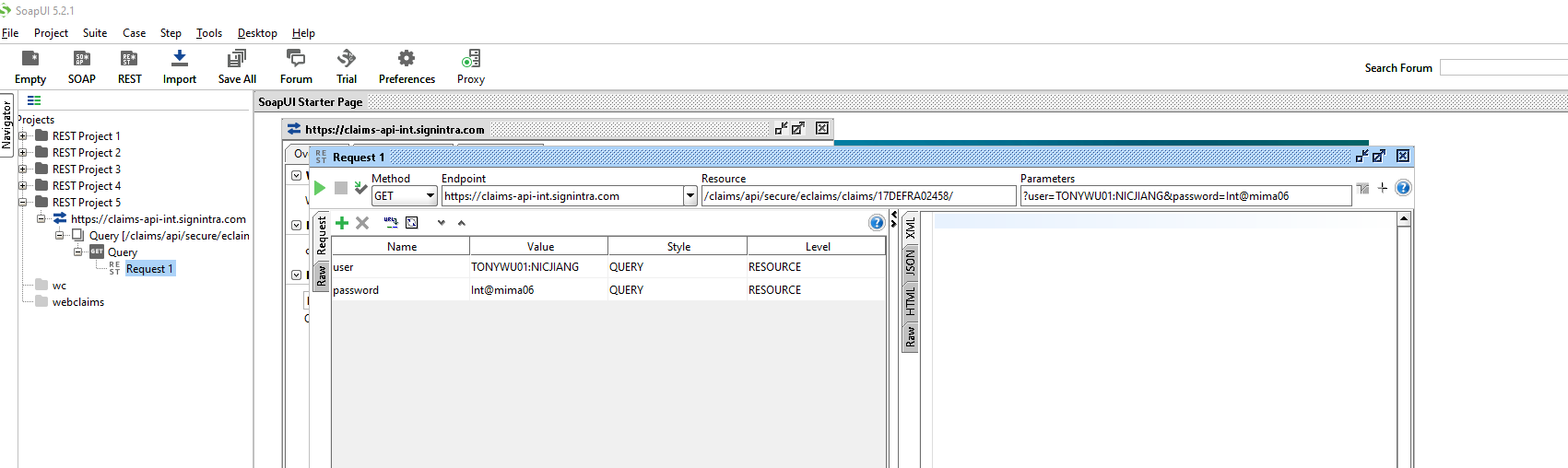Switch response view to HTML tab
This screenshot has width=1568, height=468.
pyautogui.click(x=910, y=301)
